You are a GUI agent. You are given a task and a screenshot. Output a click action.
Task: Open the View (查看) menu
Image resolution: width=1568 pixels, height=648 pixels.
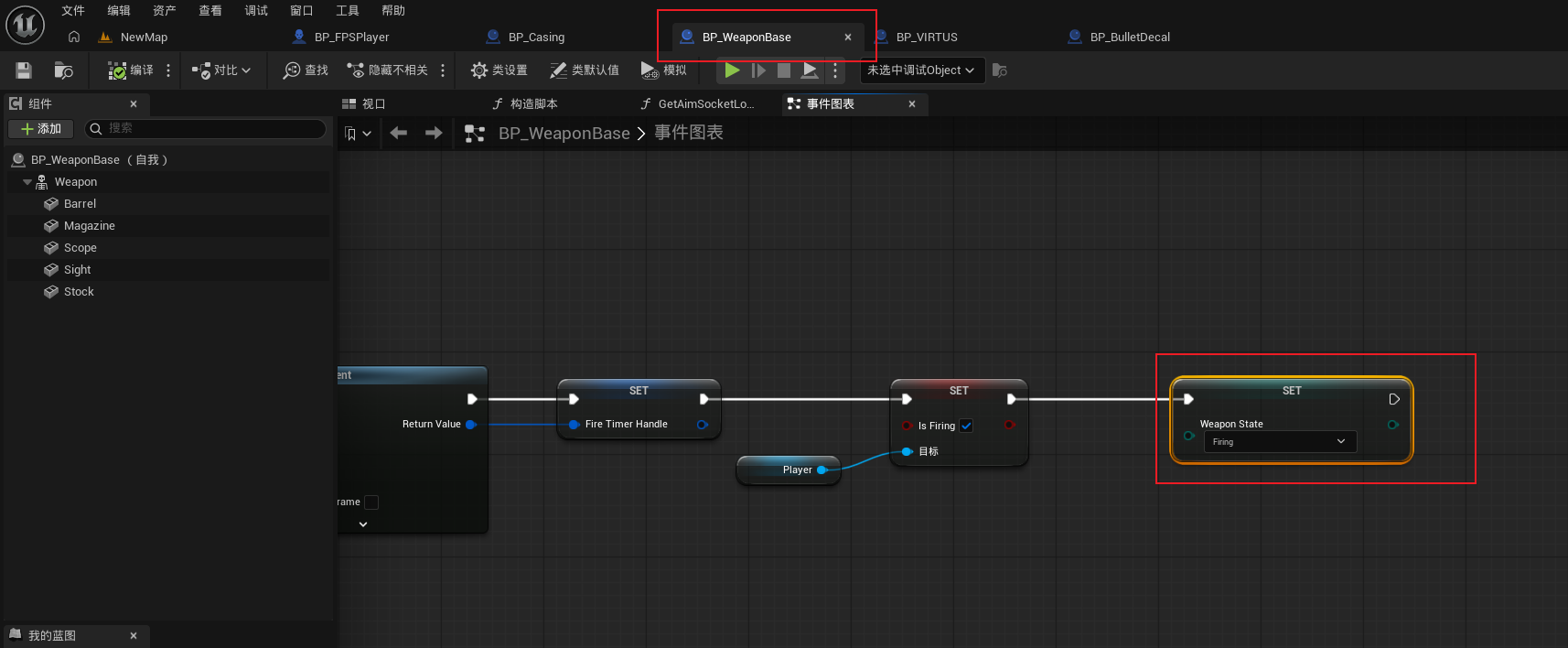tap(210, 11)
